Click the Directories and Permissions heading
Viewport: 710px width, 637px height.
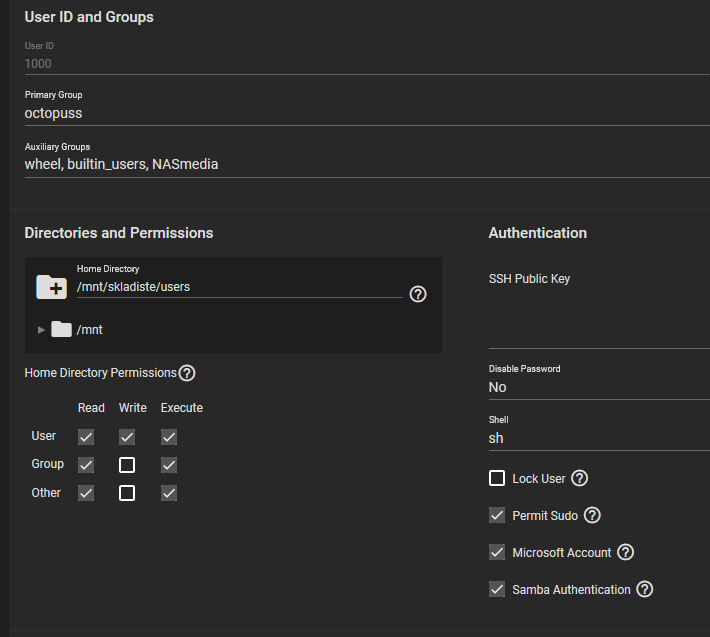pos(119,233)
